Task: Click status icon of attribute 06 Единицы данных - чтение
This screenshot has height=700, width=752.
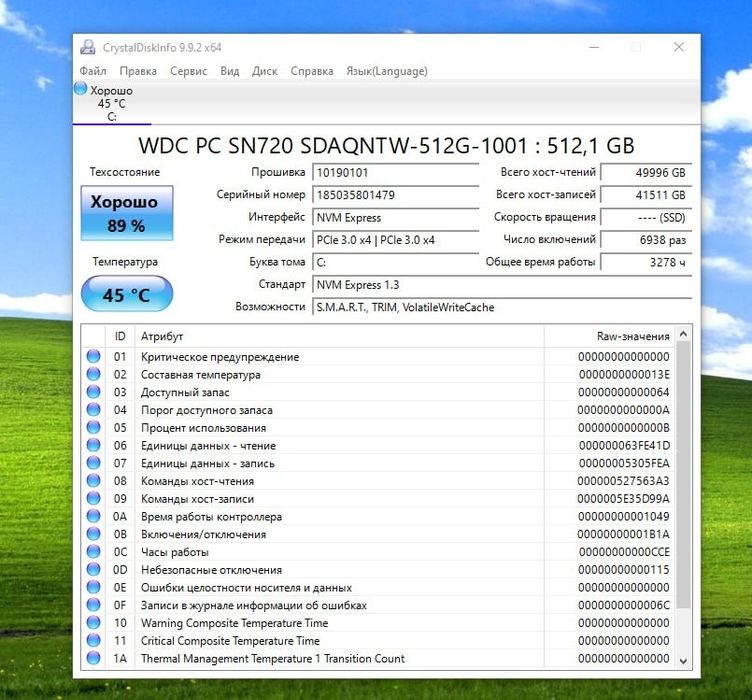Action: coord(94,445)
